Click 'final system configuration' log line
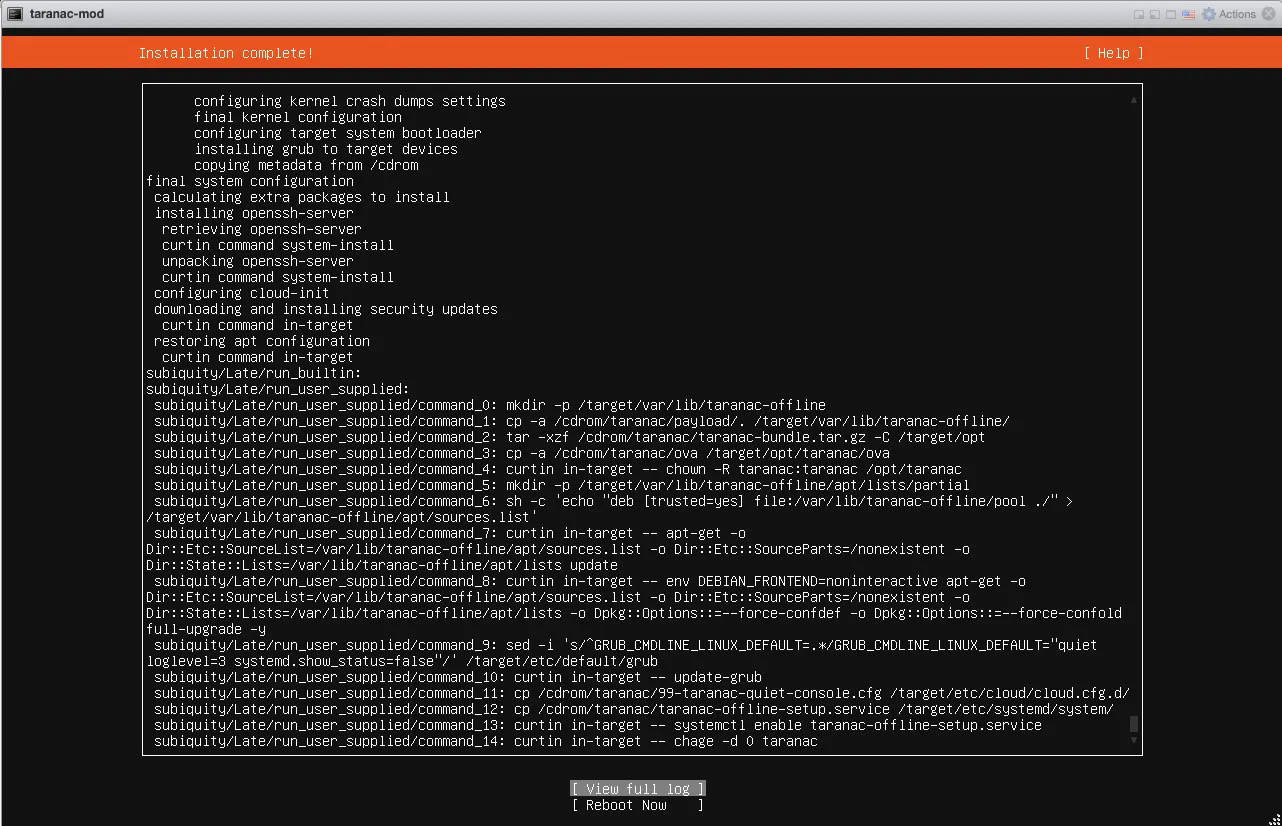The height and width of the screenshot is (826, 1282). (x=250, y=181)
